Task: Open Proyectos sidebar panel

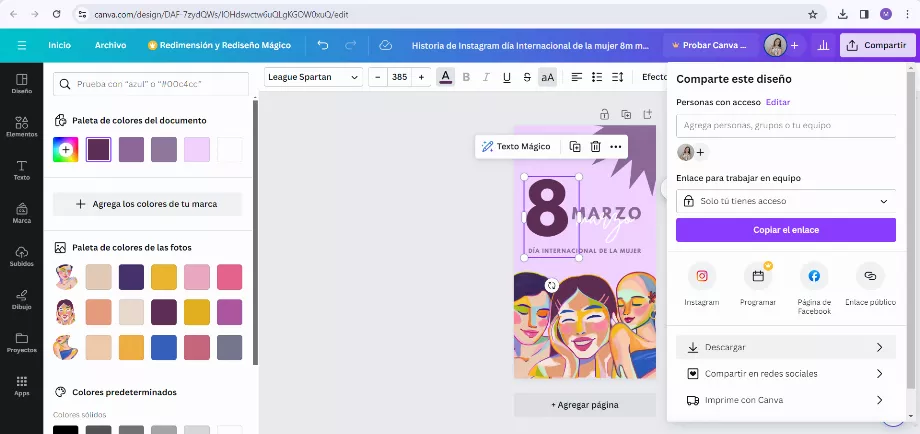Action: 22,343
